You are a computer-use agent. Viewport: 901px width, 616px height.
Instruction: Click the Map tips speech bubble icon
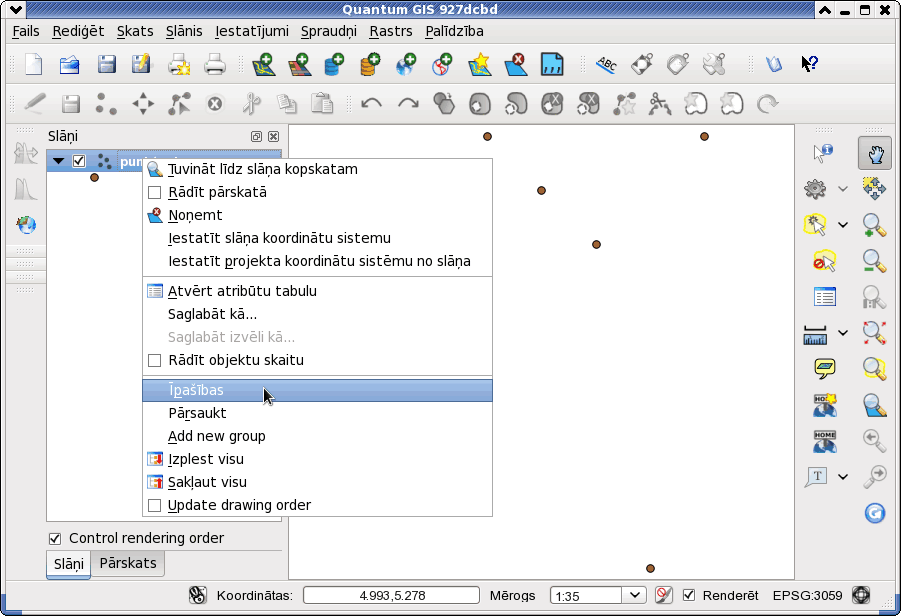[825, 368]
